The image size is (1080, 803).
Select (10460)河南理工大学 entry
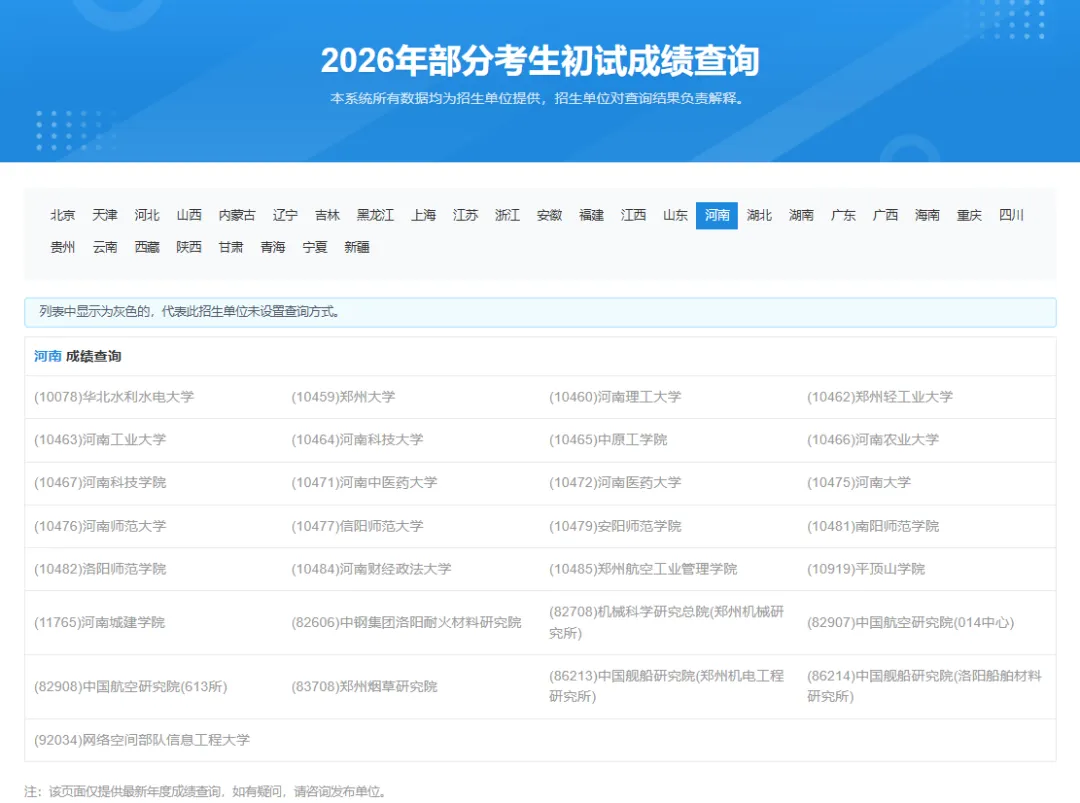[x=615, y=397]
